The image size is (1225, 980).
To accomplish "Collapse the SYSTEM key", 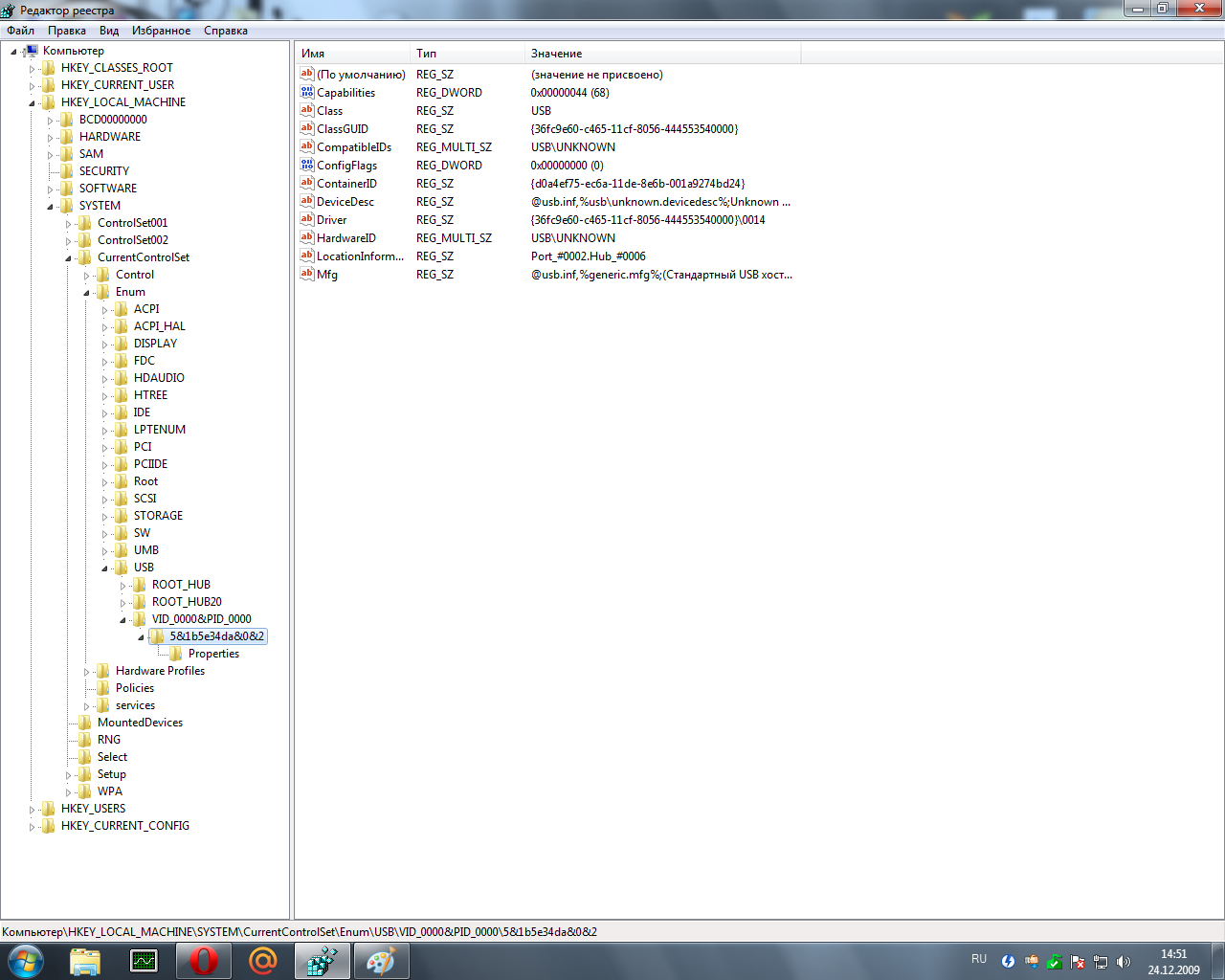I will pyautogui.click(x=50, y=207).
